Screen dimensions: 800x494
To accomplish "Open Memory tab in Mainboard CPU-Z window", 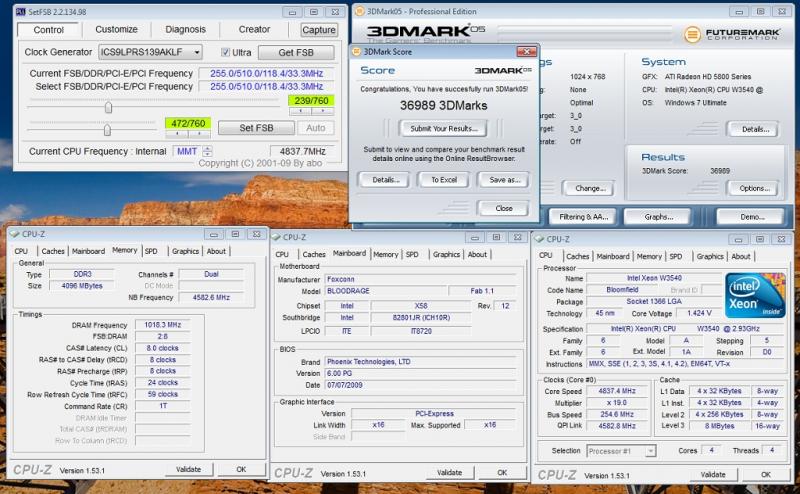I will pos(385,254).
